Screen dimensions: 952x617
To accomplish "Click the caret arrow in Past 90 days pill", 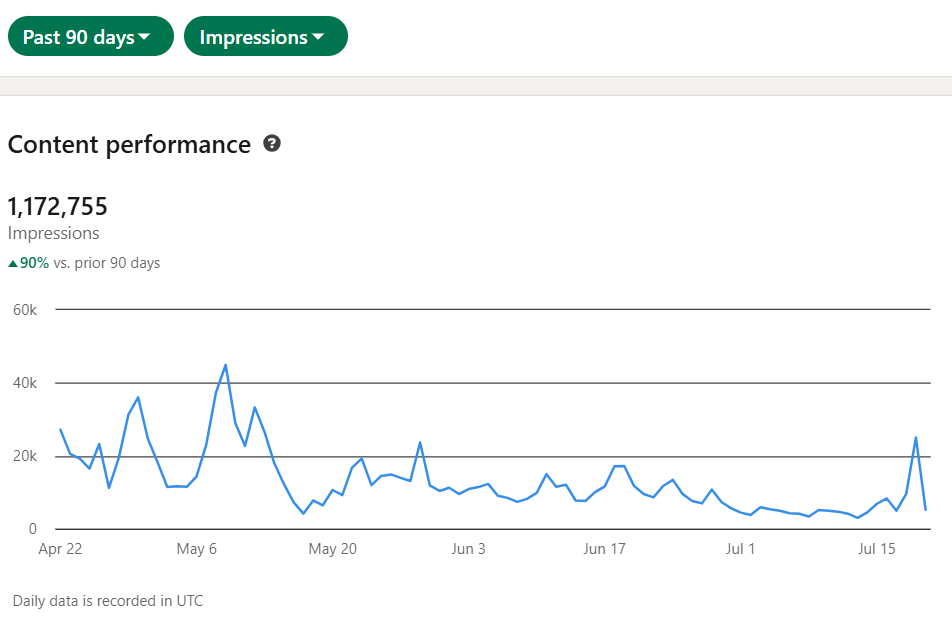I will (145, 38).
